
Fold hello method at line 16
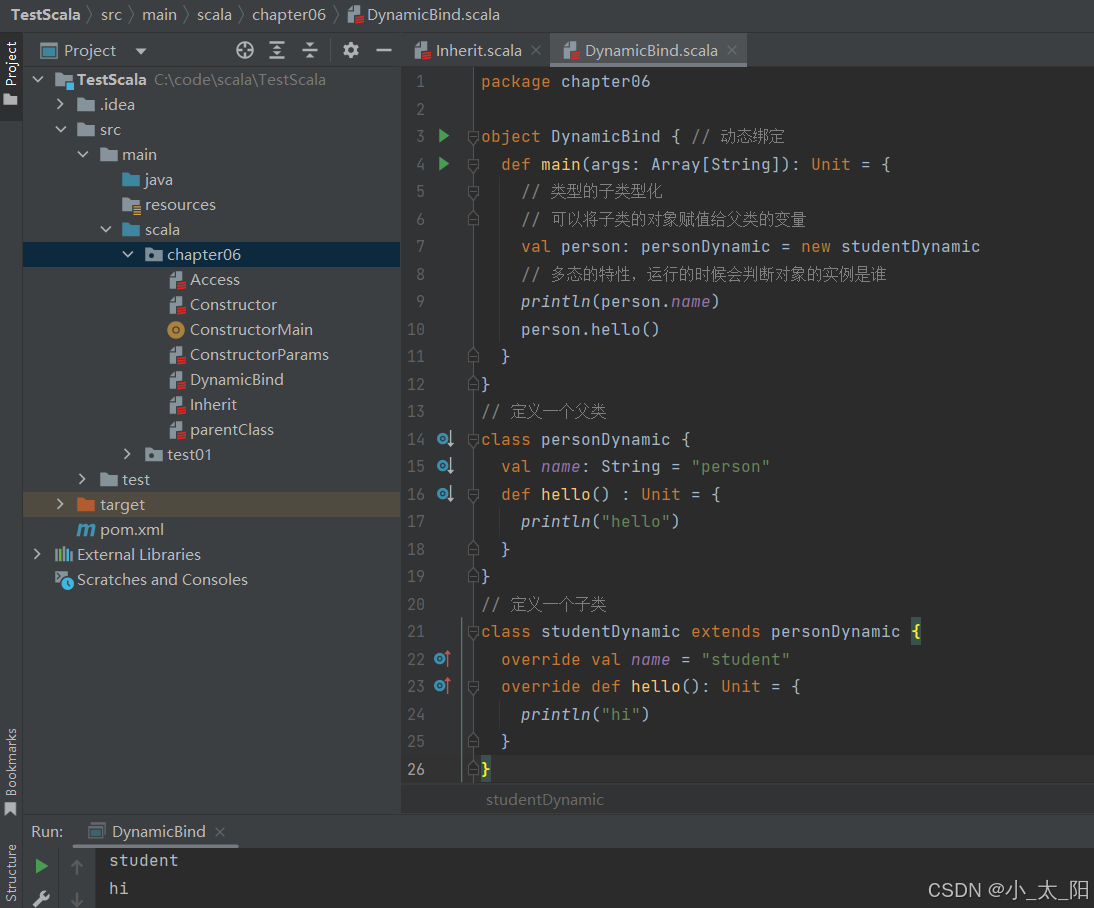(473, 495)
